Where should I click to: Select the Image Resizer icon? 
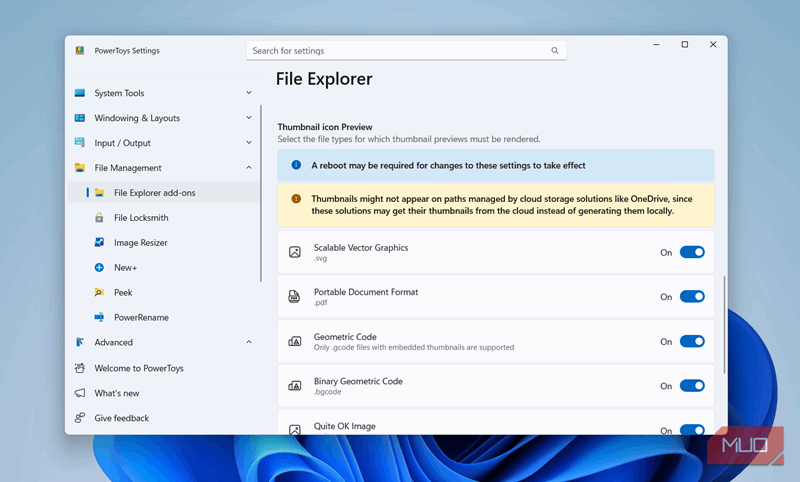tap(99, 243)
